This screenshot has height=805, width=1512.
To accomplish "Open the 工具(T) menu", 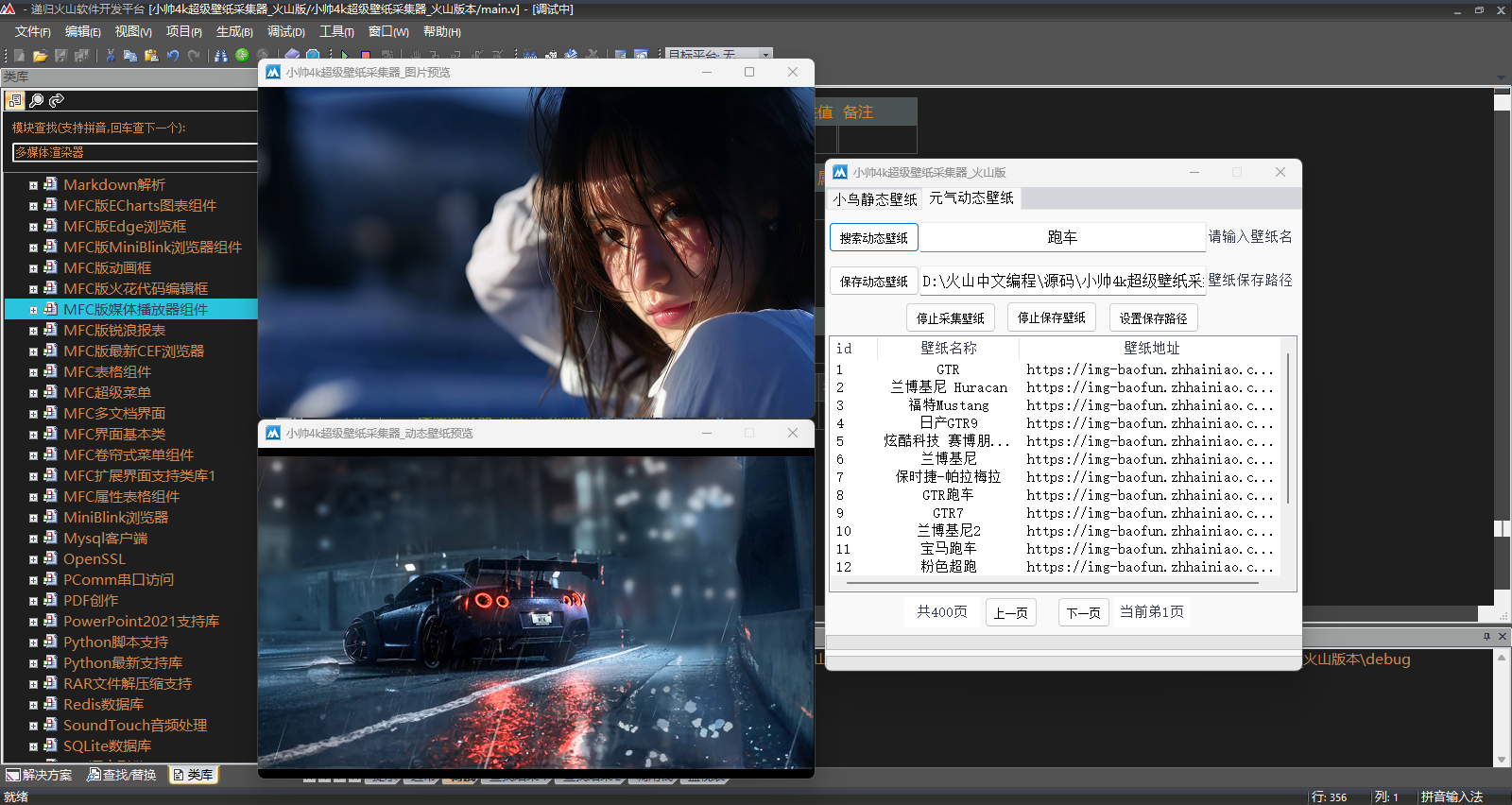I will (x=336, y=31).
